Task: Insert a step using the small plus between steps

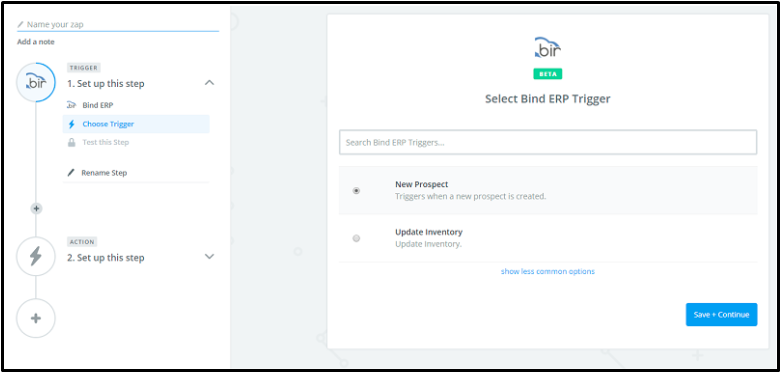Action: point(36,209)
